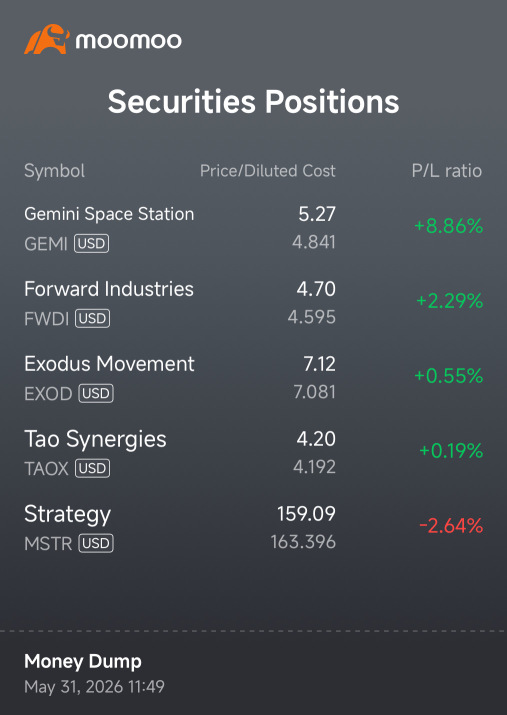Click the Securities Positions title
507x715 pixels.
coord(254,101)
